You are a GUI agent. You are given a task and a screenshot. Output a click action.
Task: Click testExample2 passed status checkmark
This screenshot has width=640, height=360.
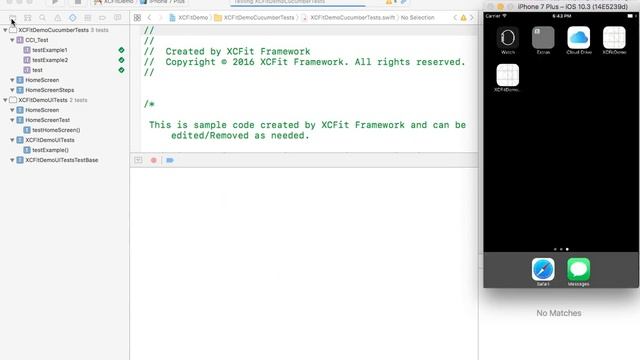121,60
